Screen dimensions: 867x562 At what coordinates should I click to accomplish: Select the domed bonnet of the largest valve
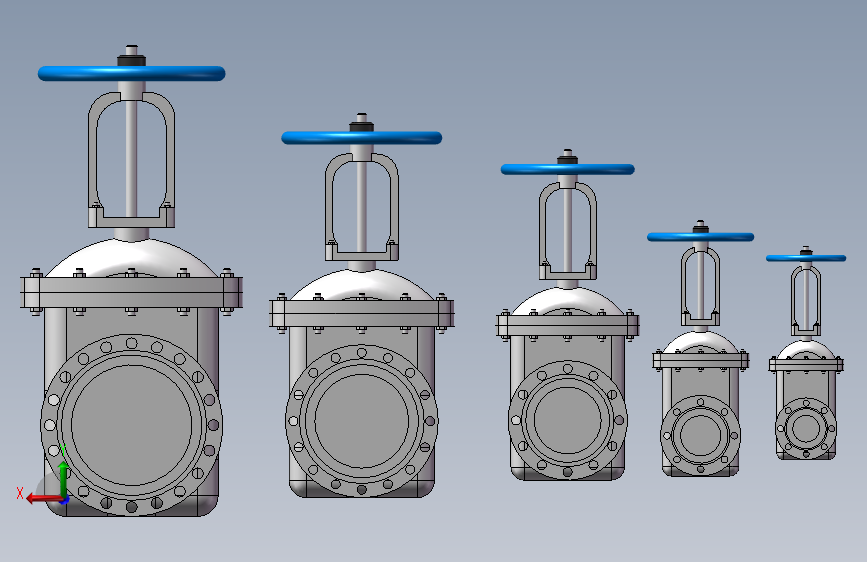coord(132,258)
